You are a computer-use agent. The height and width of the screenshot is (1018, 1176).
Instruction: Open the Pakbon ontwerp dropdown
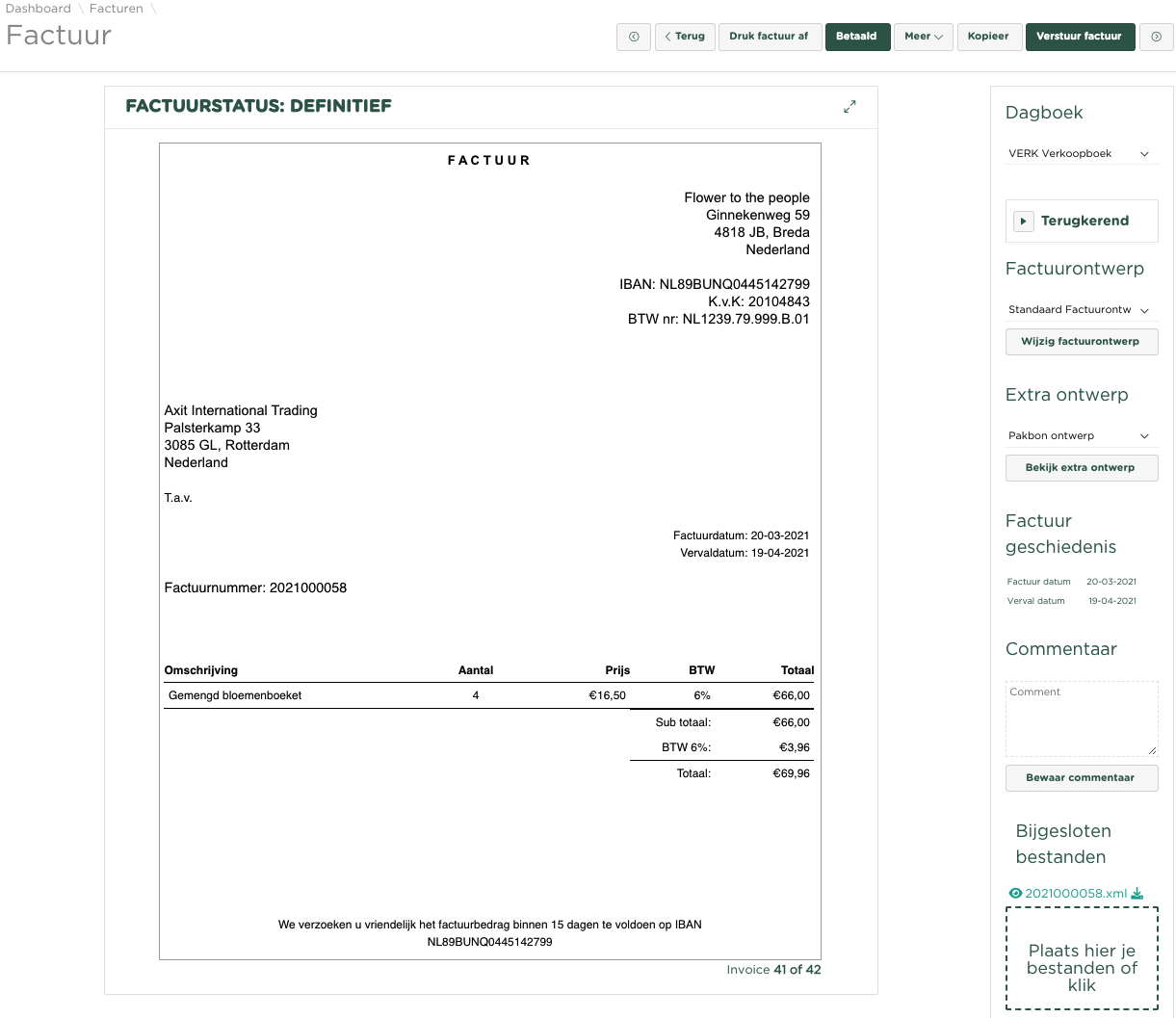(x=1080, y=436)
